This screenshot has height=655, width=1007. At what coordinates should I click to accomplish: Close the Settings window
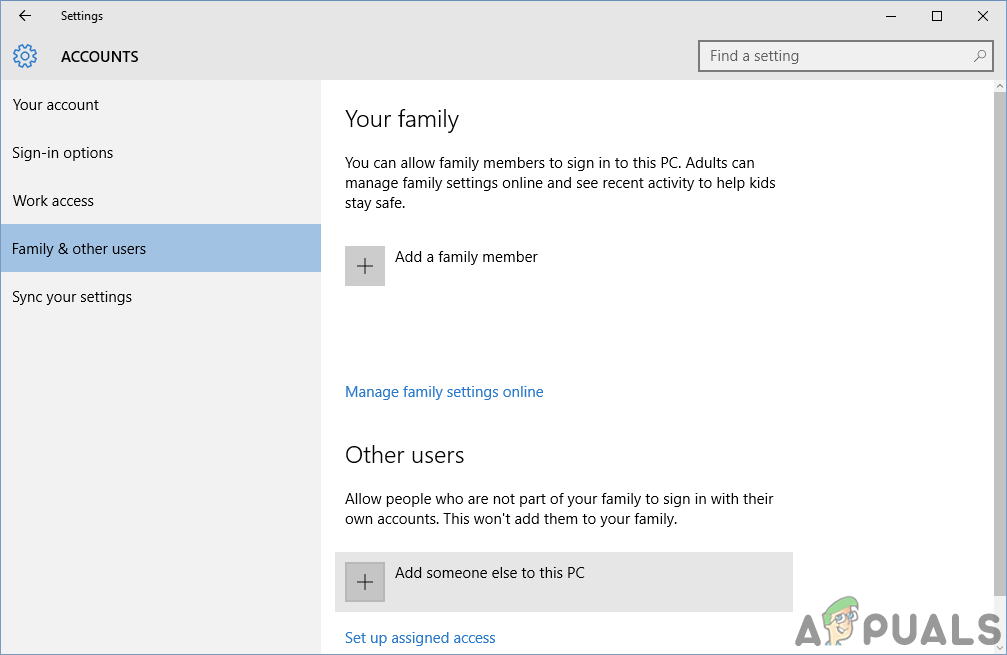click(983, 16)
